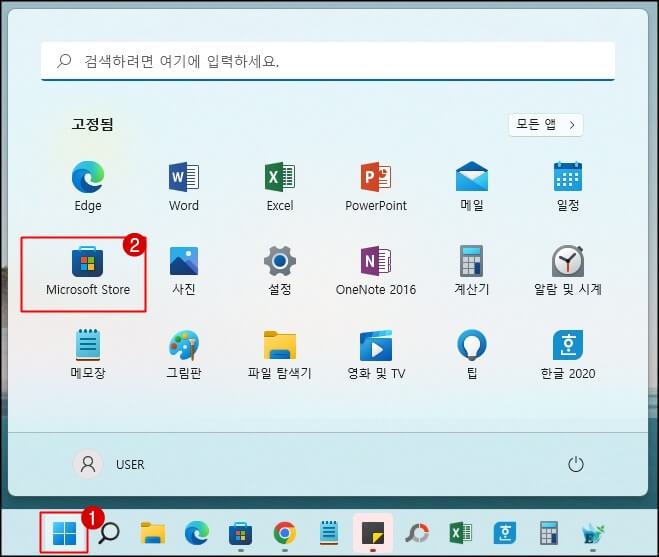Screen dimensions: 659x557
Task: Open the Power button menu
Action: coord(575,465)
